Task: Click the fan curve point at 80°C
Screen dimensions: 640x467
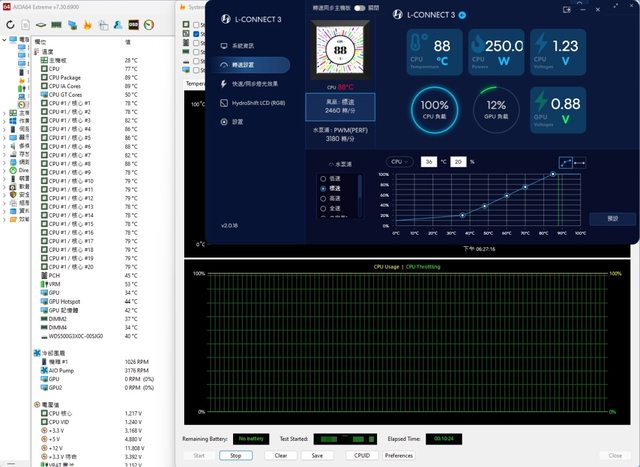Action: pos(553,174)
